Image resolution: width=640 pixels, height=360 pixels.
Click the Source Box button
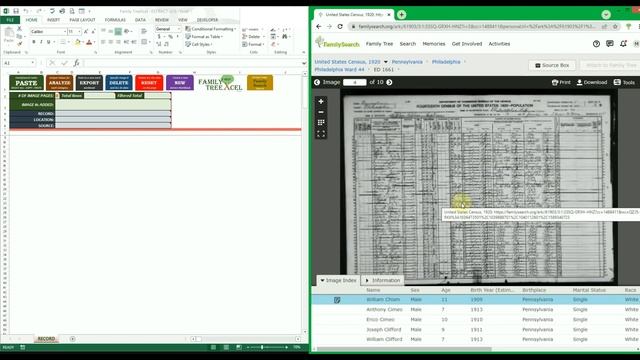(x=552, y=65)
